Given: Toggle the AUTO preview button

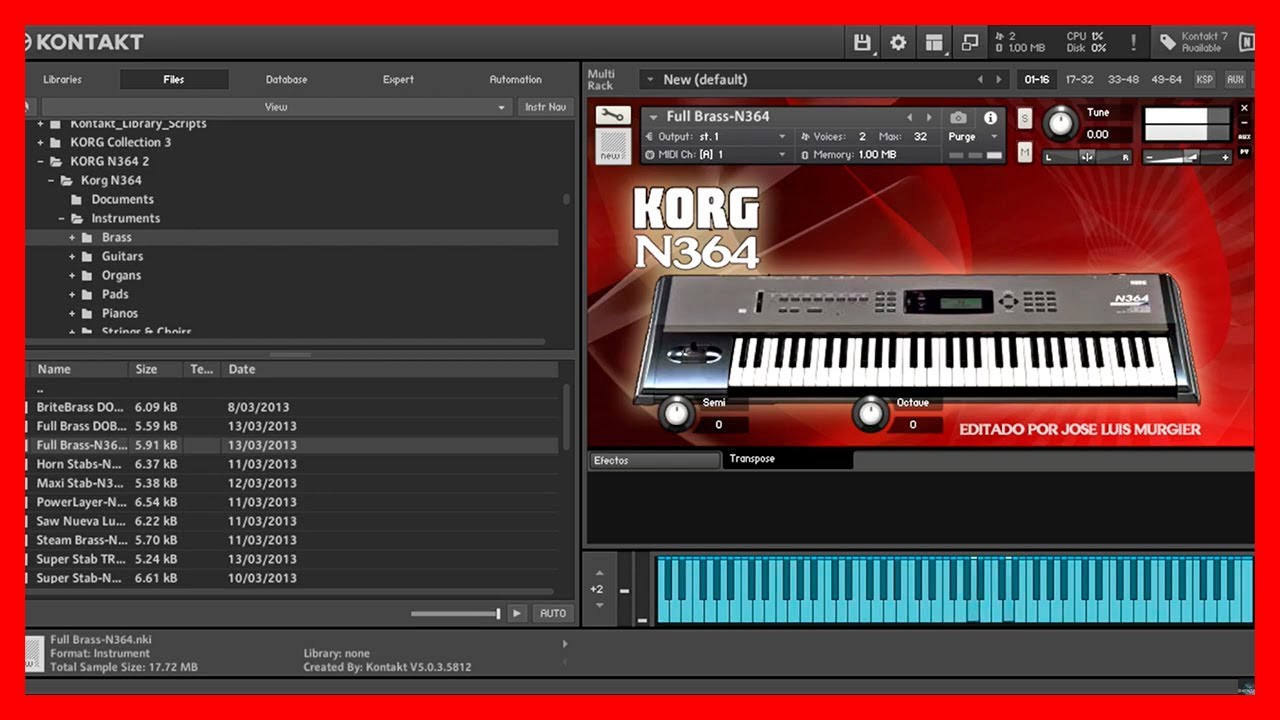Looking at the screenshot, I should pos(552,613).
